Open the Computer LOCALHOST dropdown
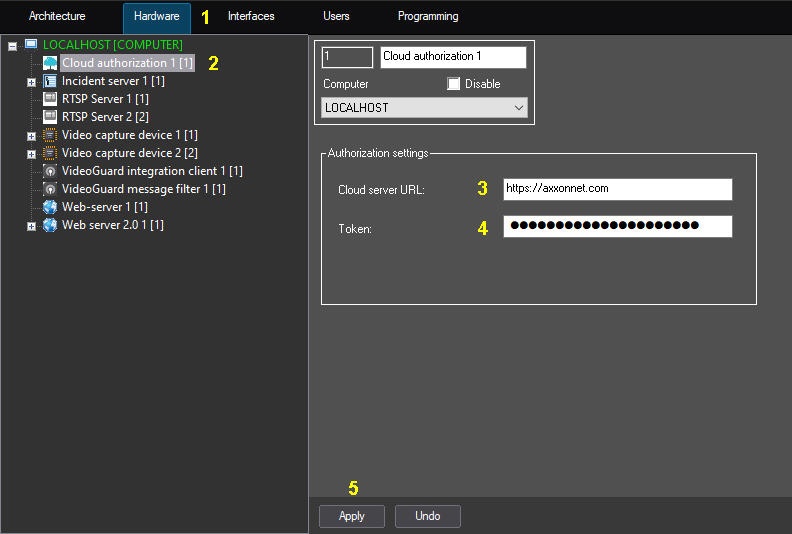Viewport: 792px width, 534px height. click(424, 107)
